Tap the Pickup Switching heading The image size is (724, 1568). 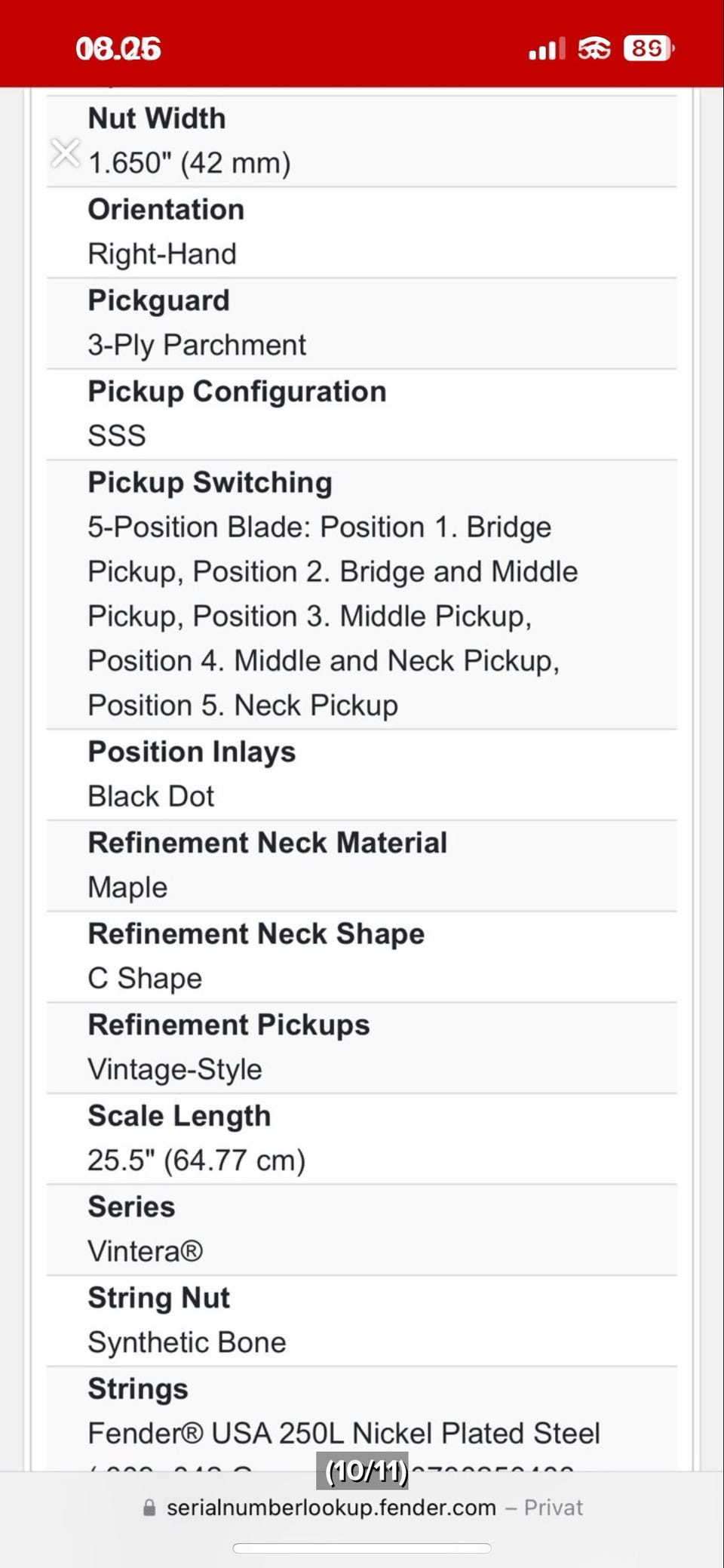(x=210, y=483)
